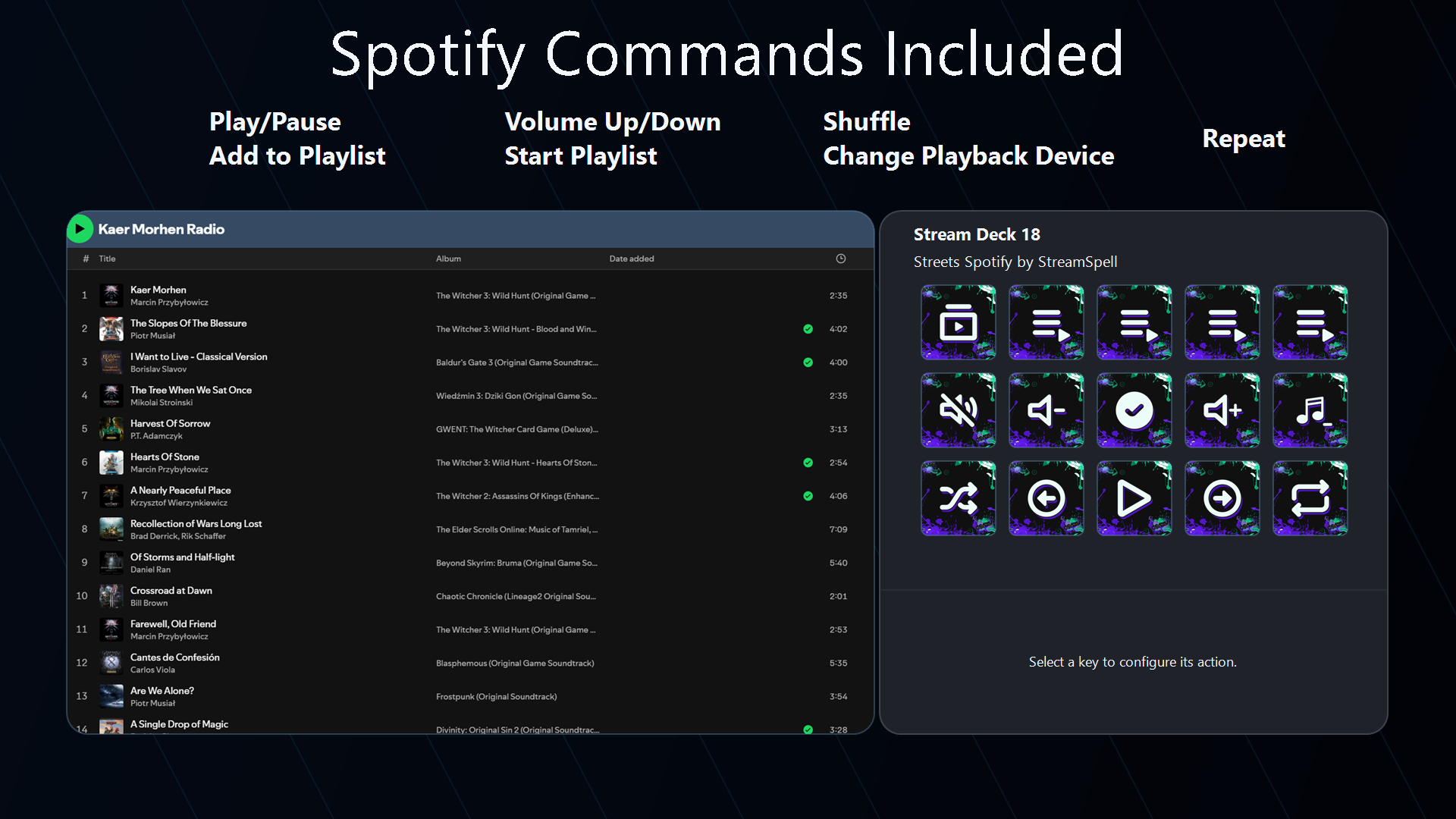Viewport: 1456px width, 819px height.
Task: Open artist Marcin Przybyłowicz under Kaer Morhen
Action: pyautogui.click(x=169, y=303)
